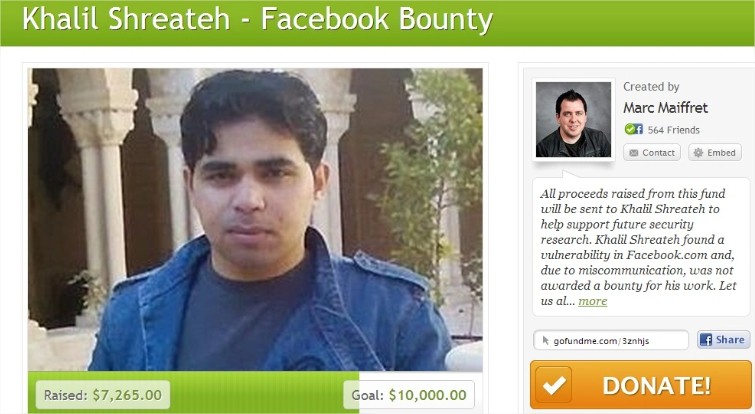Viewport: 755px width, 414px height.
Task: Open the main campaign photo
Action: (255, 220)
